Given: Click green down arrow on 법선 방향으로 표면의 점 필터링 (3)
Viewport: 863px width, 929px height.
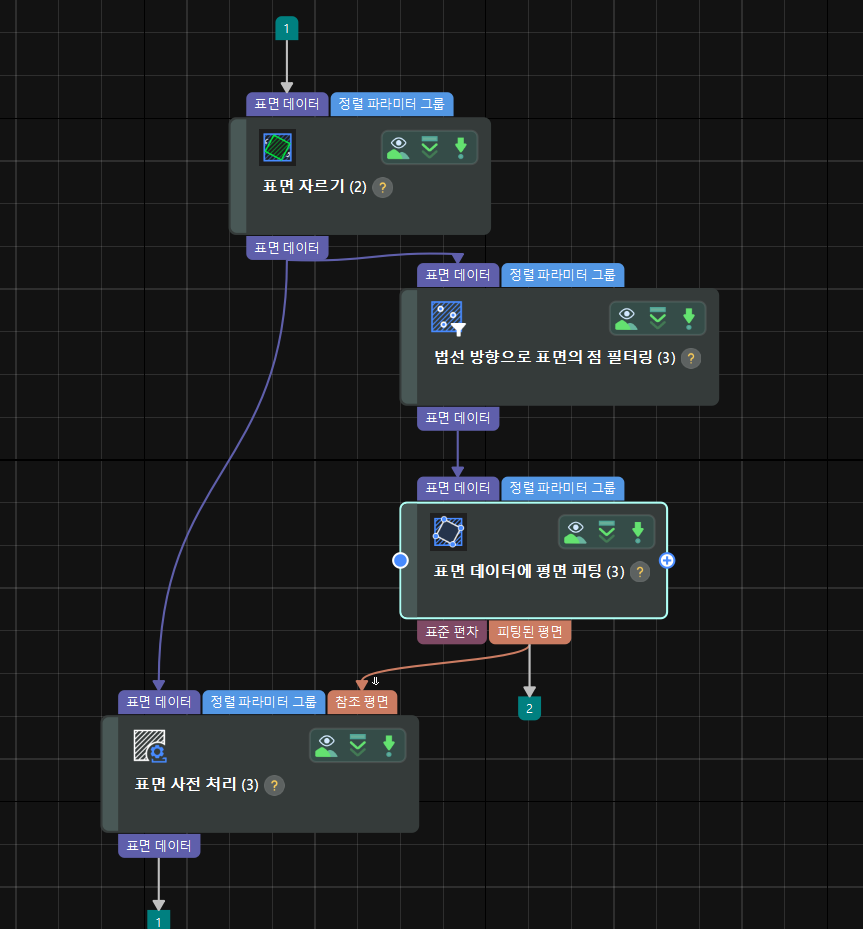Looking at the screenshot, I should 688,318.
